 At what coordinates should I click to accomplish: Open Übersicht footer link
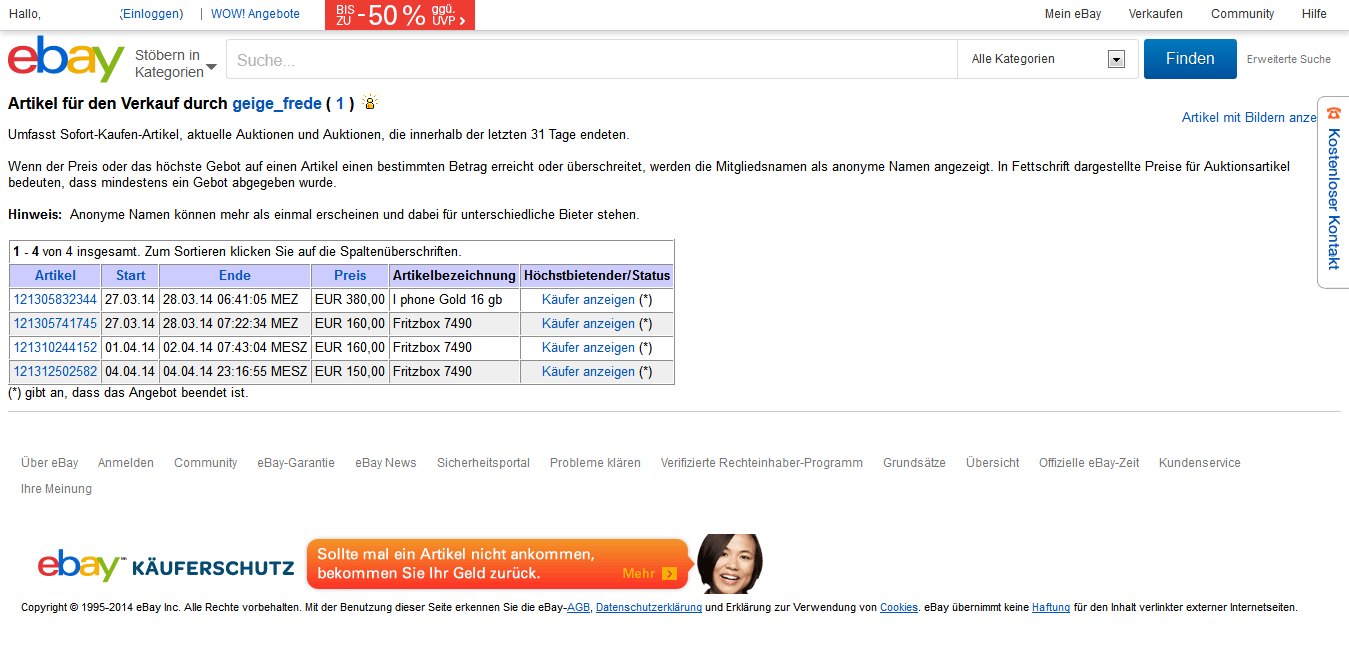click(x=993, y=463)
